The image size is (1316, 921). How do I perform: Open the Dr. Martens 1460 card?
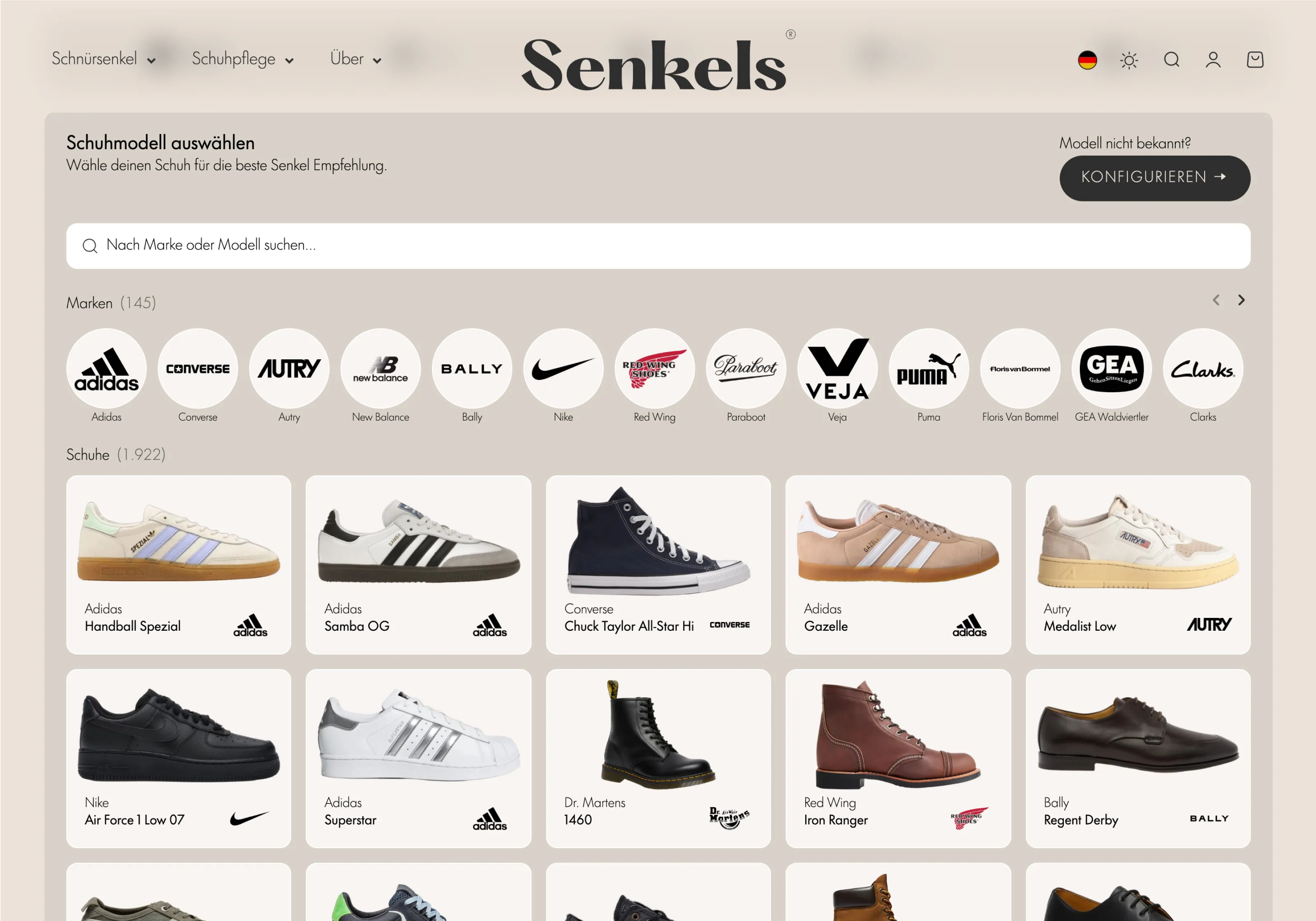click(x=658, y=758)
